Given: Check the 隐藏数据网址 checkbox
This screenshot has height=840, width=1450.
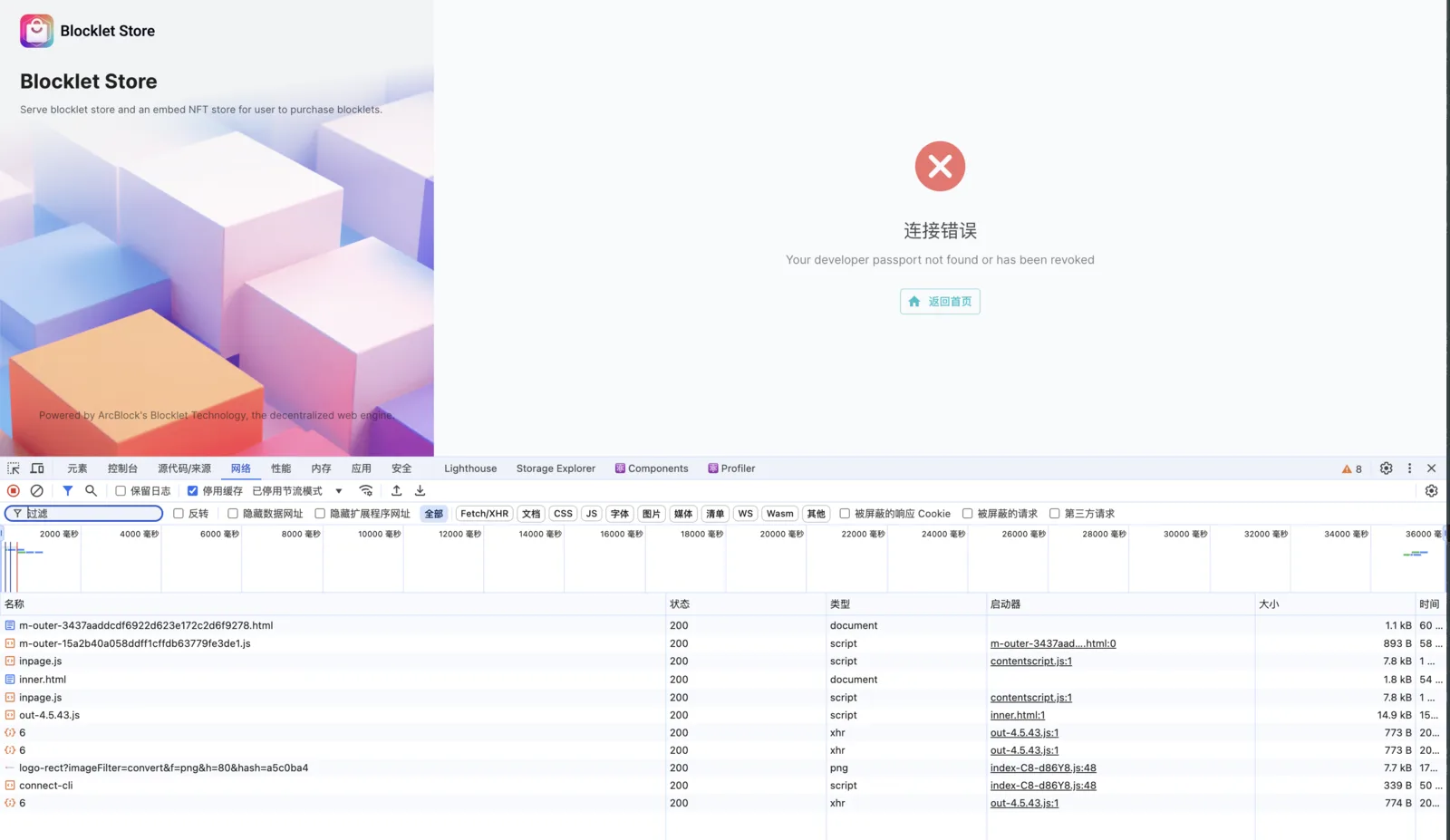Looking at the screenshot, I should point(233,514).
